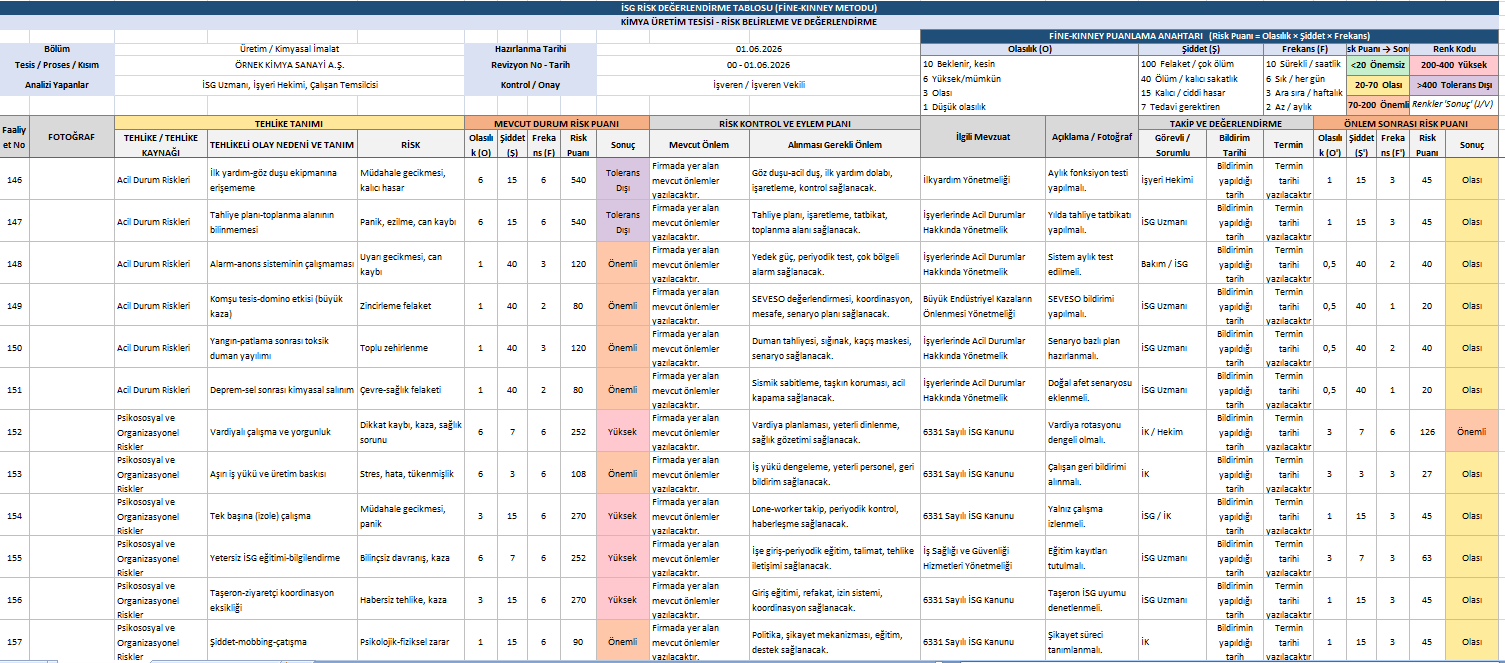Click the 'İşyeri Hekimi' responsible cell in row 146
Screen dimensions: 1505x663
1173,179
